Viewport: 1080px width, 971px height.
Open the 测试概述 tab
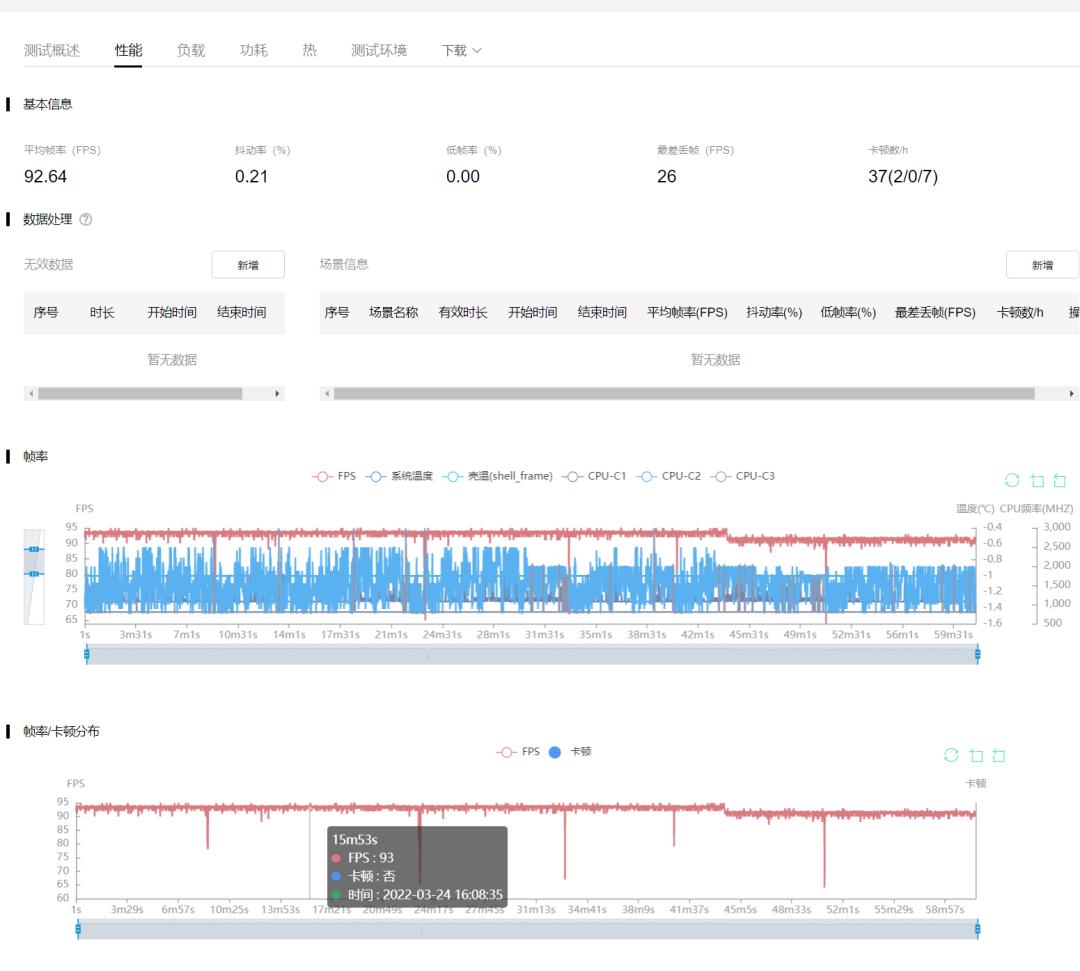[52, 50]
